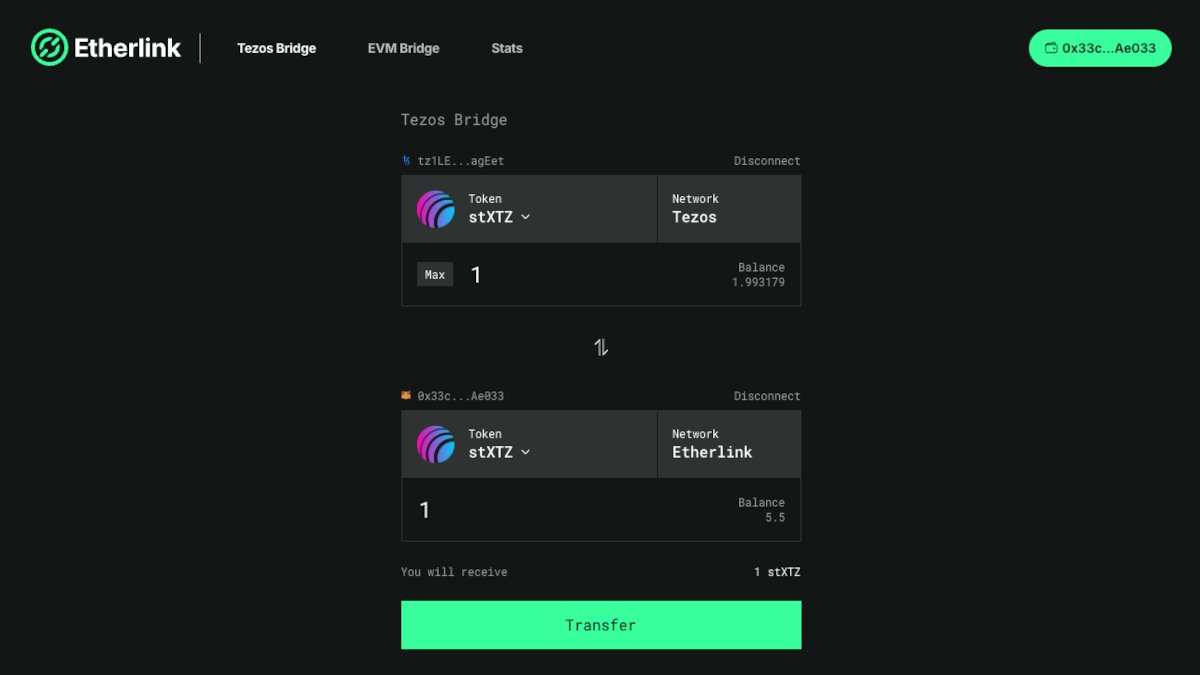This screenshot has width=1200, height=675.
Task: Click the stXTZ token logo for Etherlink
Action: click(x=436, y=444)
